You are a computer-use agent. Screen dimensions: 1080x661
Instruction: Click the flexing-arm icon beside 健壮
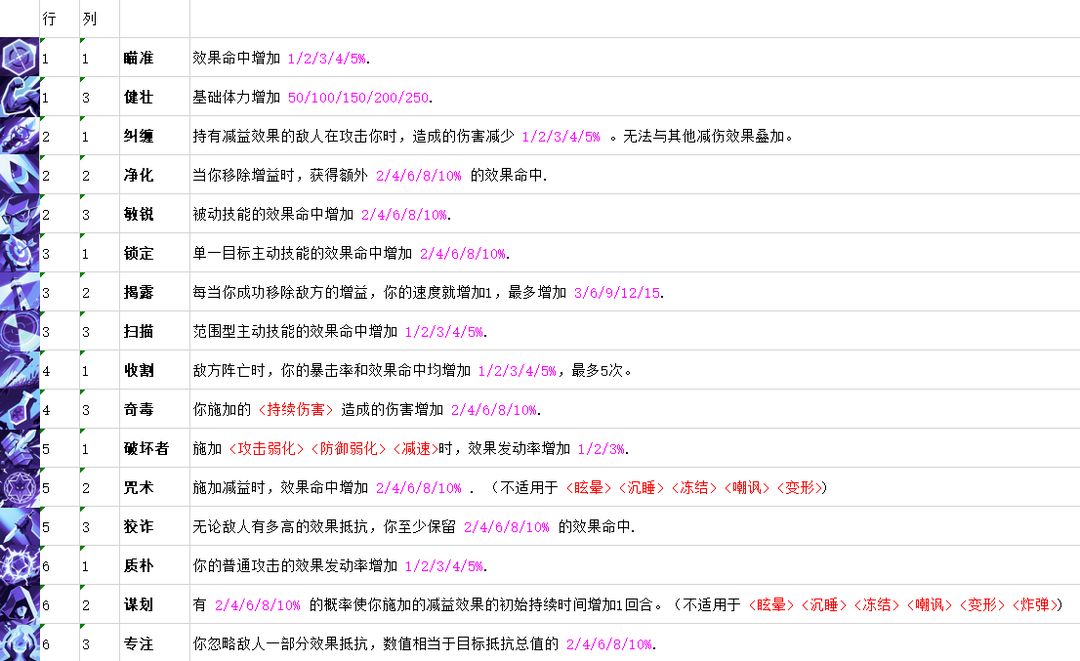(x=19, y=96)
